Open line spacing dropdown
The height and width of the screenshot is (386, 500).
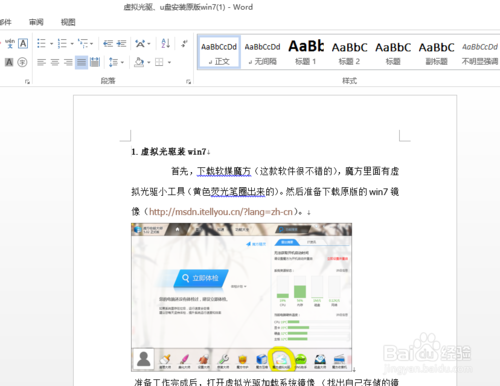tap(116, 62)
